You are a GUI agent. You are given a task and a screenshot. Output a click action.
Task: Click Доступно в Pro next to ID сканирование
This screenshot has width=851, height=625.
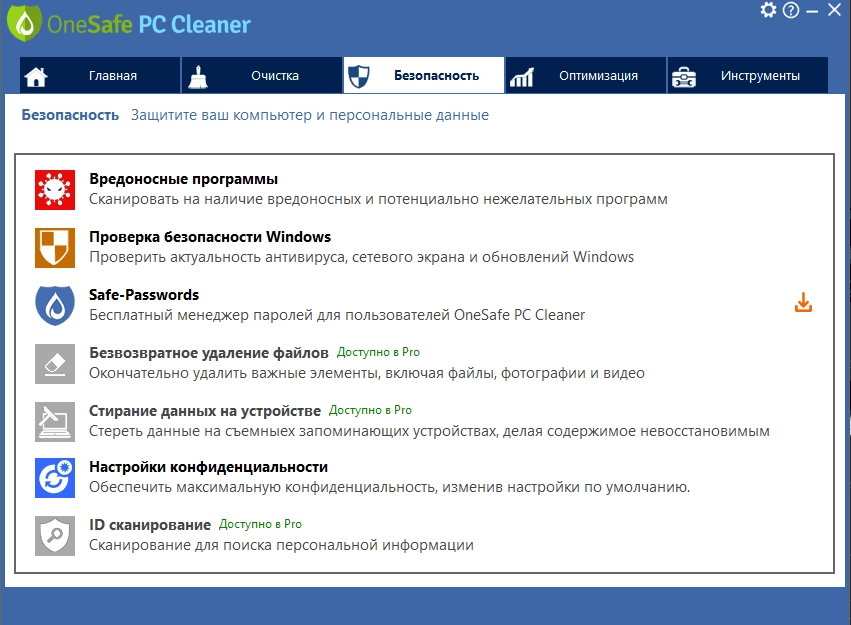(x=260, y=524)
